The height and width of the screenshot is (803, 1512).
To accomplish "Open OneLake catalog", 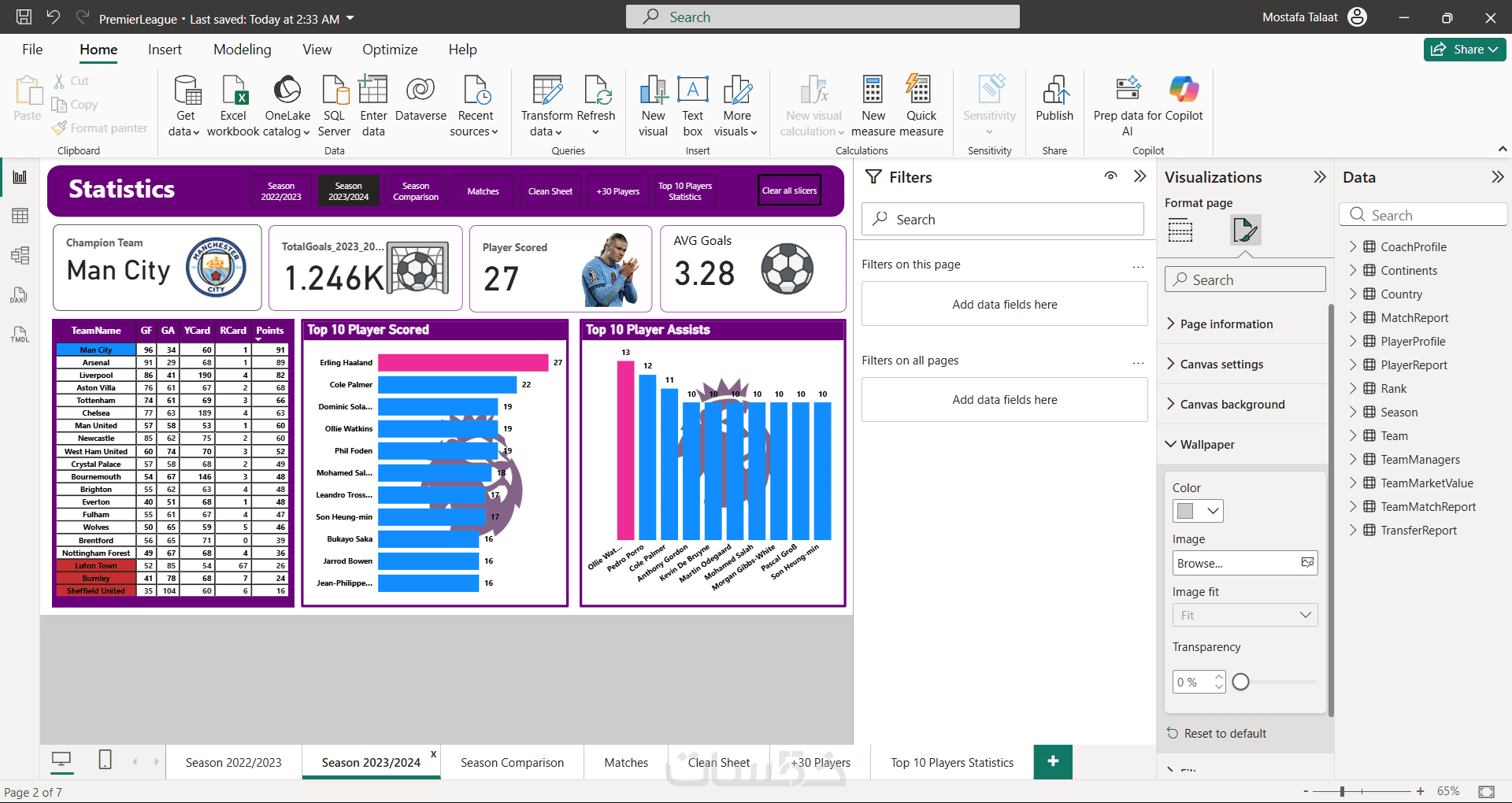I will pyautogui.click(x=287, y=106).
